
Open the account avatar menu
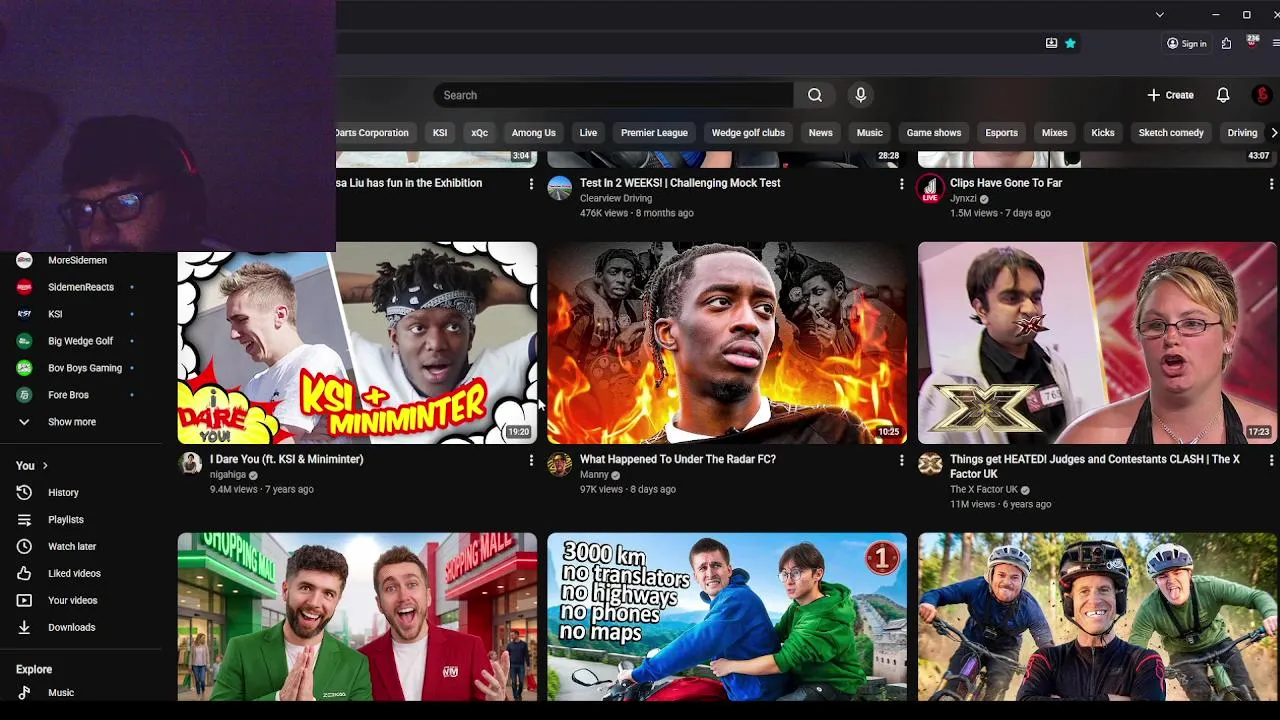[1262, 95]
